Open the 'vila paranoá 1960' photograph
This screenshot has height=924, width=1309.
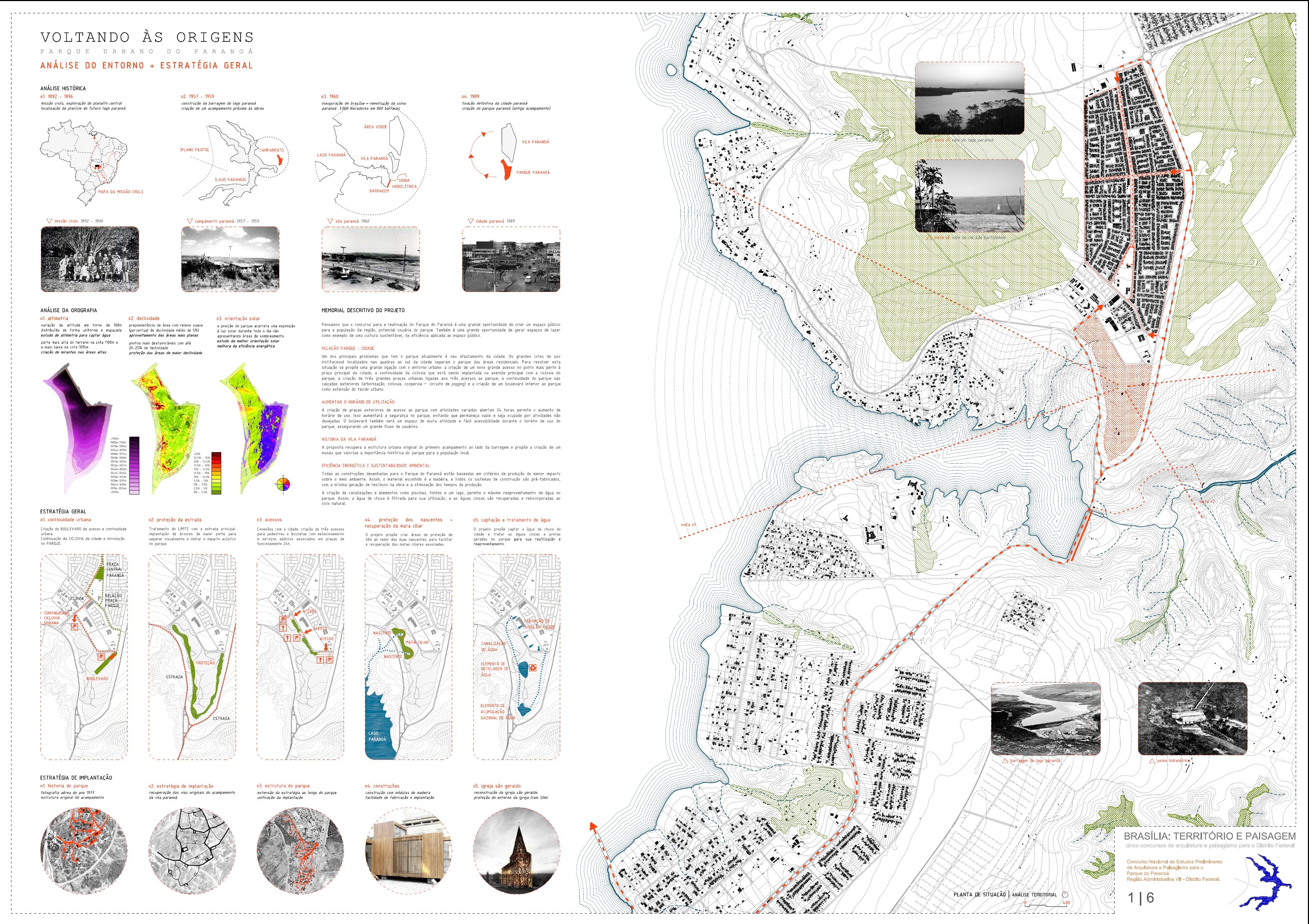(371, 259)
